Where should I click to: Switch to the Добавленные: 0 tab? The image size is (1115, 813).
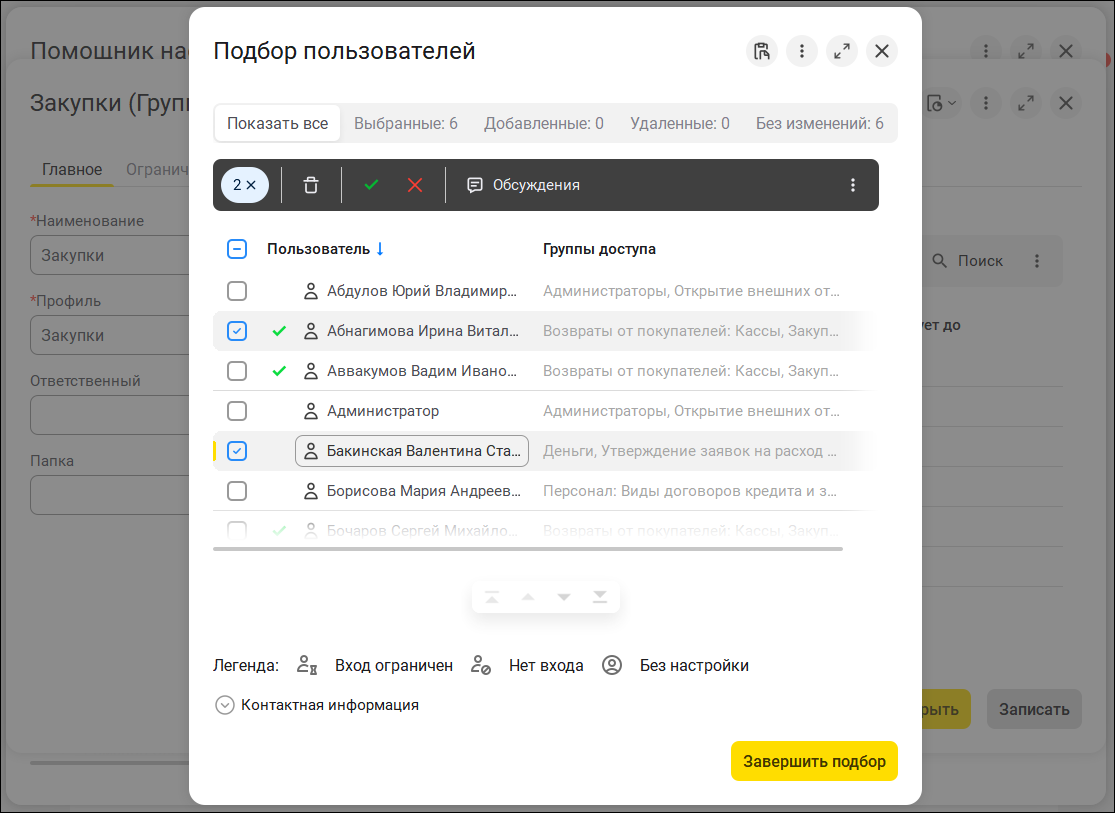544,123
